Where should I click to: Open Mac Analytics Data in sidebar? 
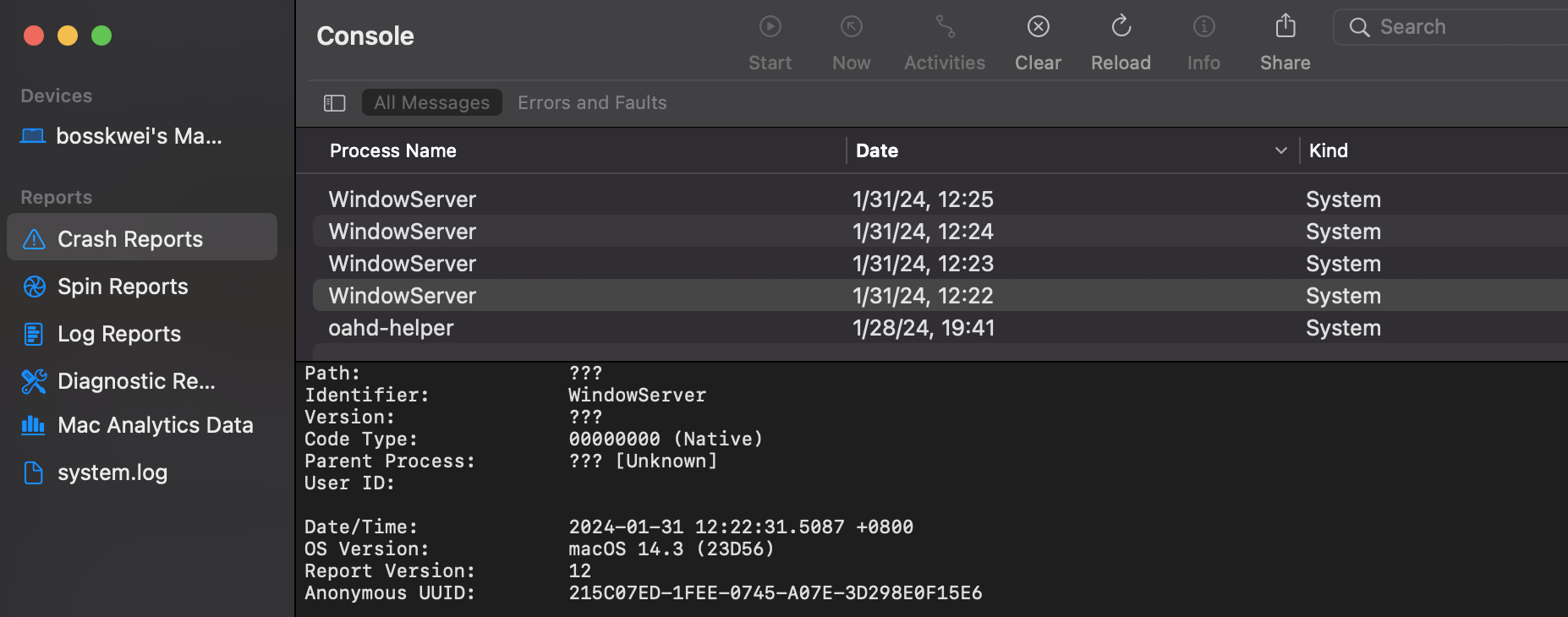tap(155, 425)
